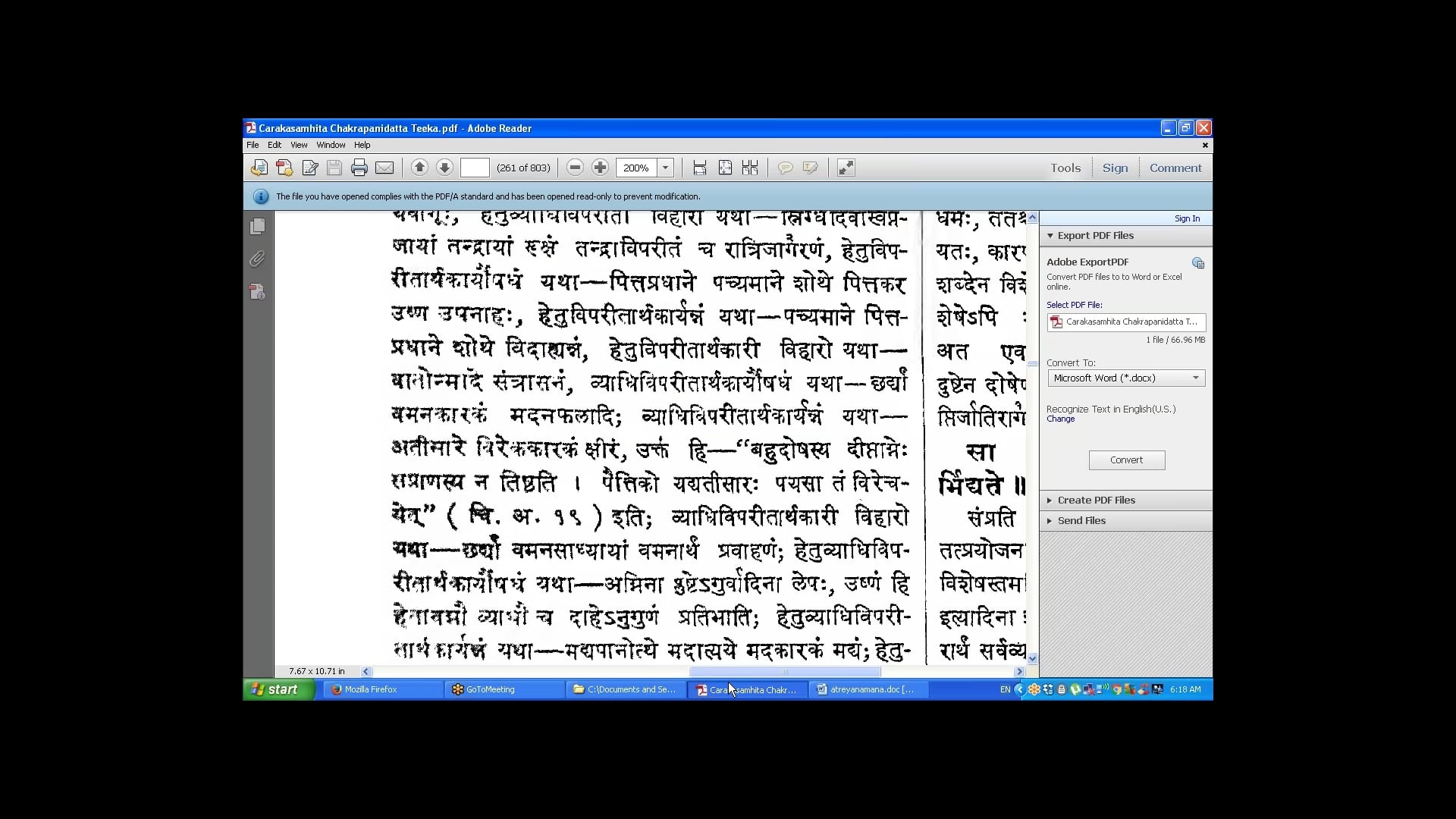Click the Email envelope icon
The image size is (1456, 819).
(x=384, y=168)
